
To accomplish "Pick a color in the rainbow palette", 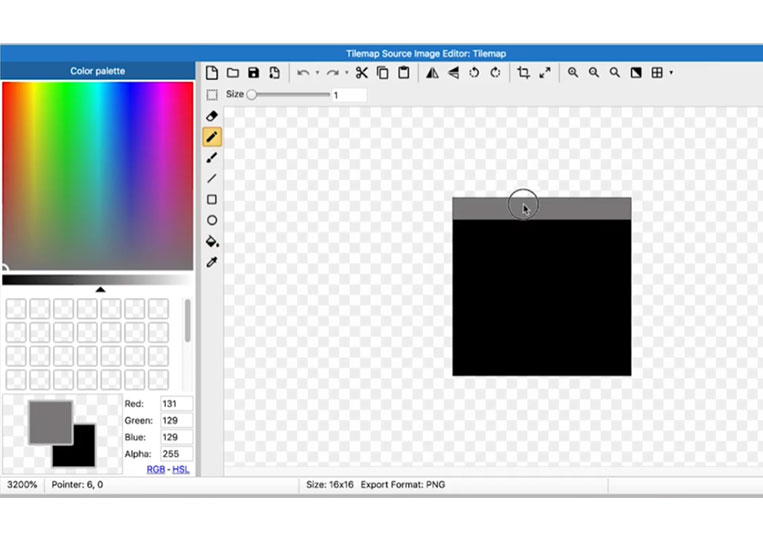I will [98, 176].
